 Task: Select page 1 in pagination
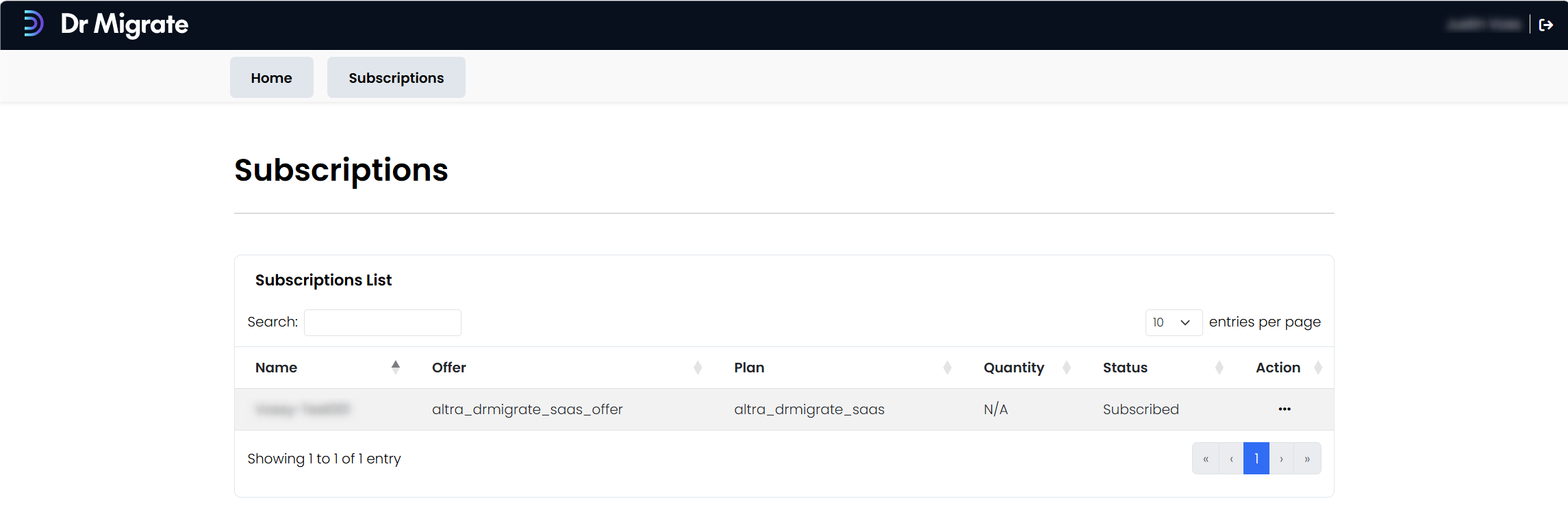click(x=1256, y=459)
